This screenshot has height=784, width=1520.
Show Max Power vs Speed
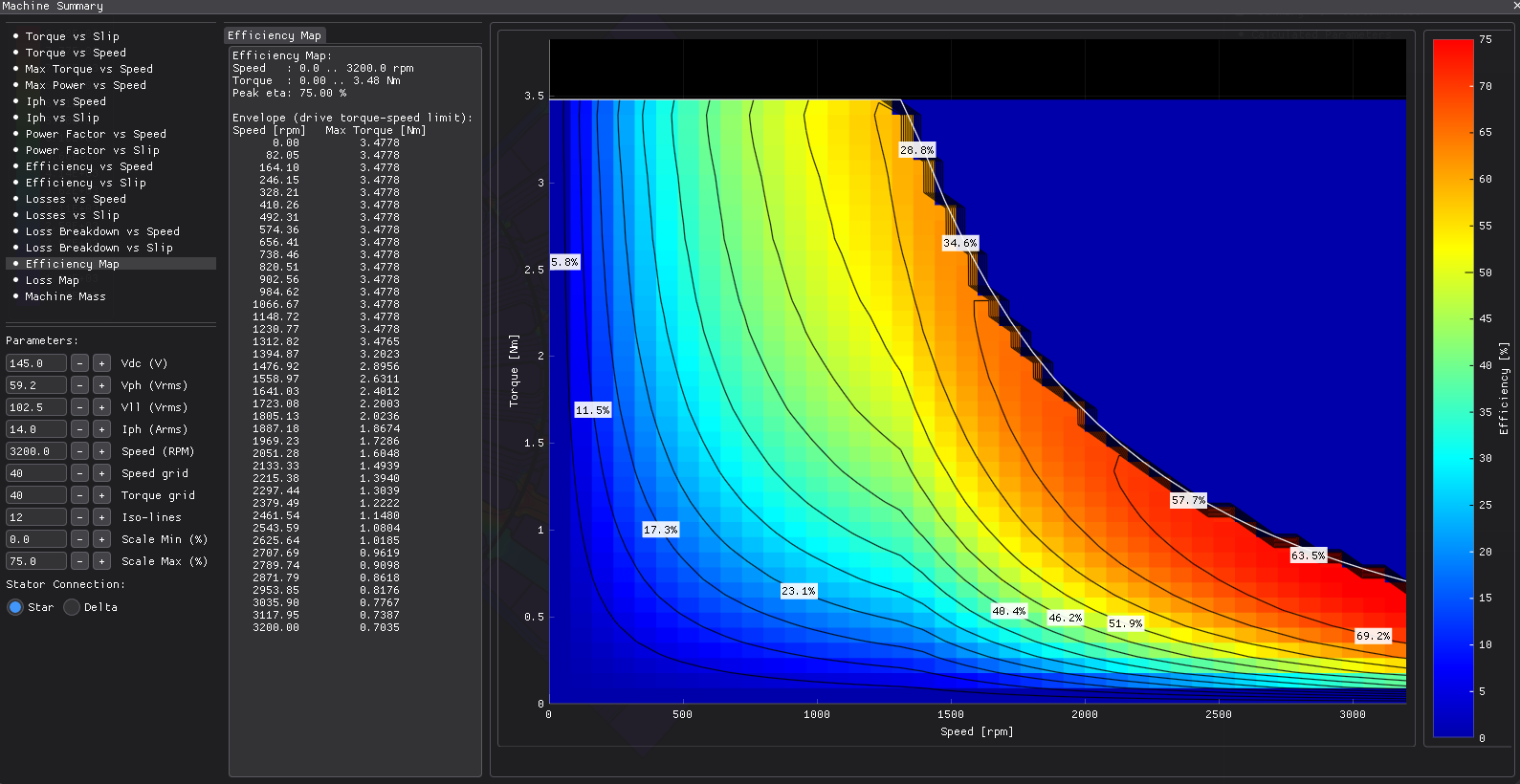click(111, 85)
